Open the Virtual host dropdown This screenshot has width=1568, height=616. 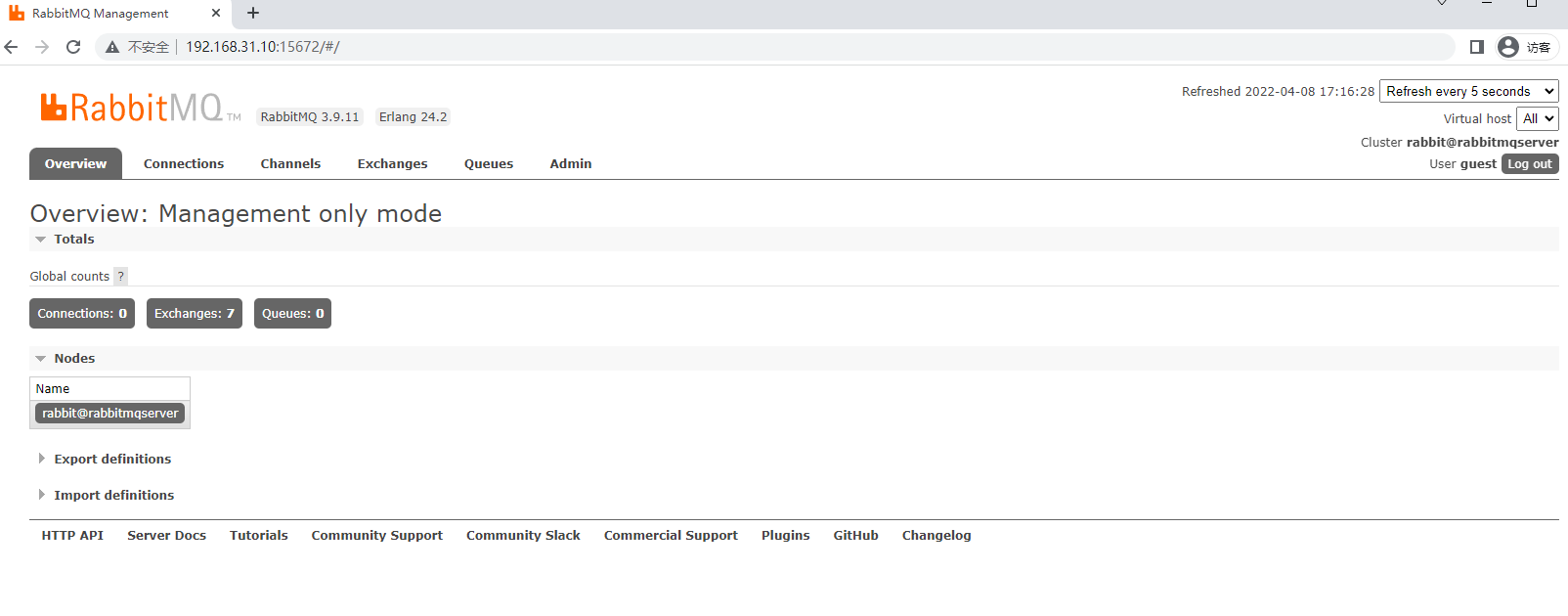(x=1537, y=118)
